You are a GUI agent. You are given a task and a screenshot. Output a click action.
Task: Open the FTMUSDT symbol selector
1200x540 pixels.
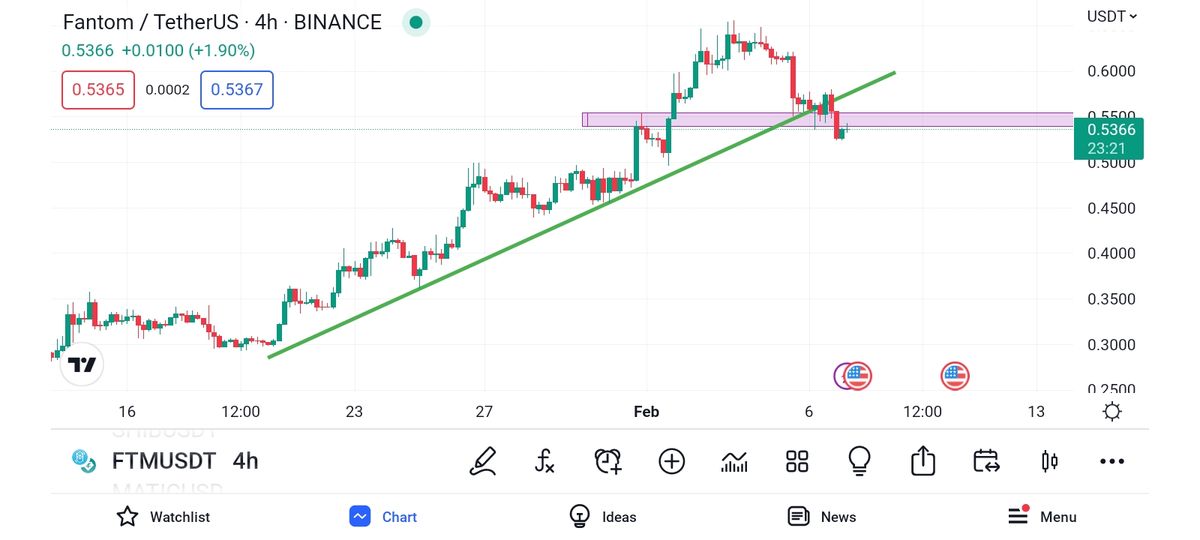pos(162,461)
